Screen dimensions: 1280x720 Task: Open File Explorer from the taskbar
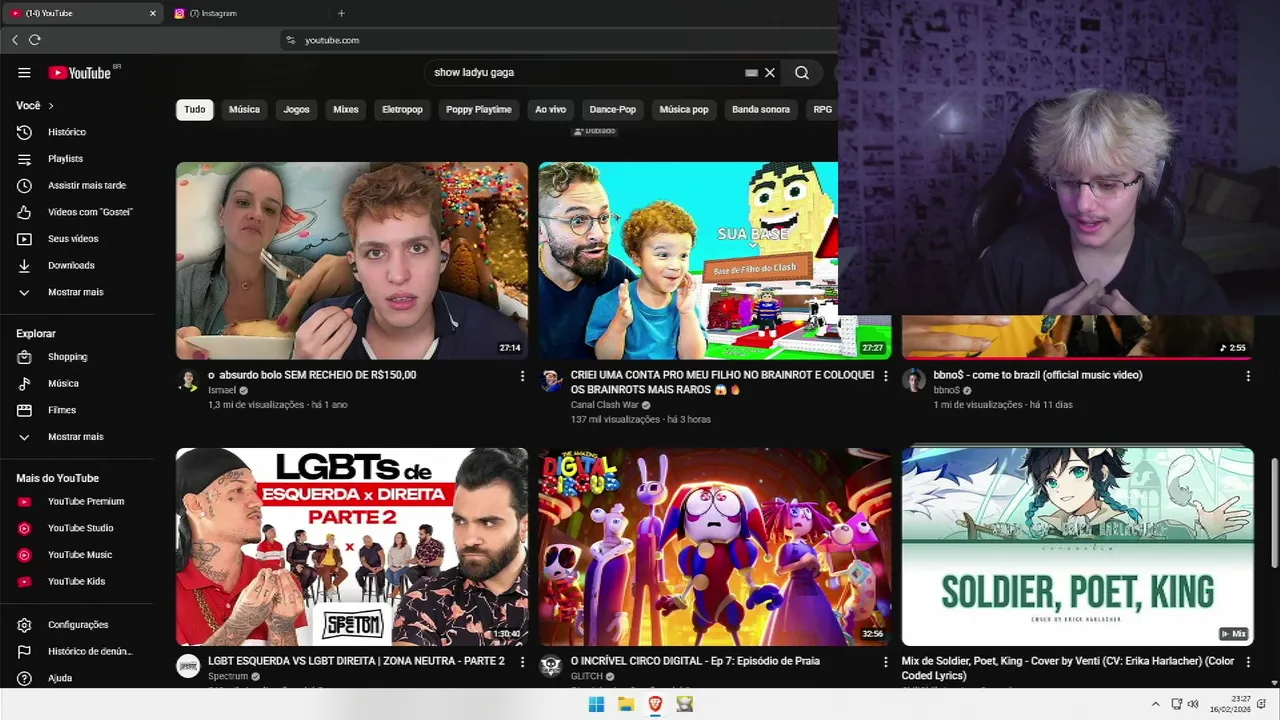(x=626, y=704)
